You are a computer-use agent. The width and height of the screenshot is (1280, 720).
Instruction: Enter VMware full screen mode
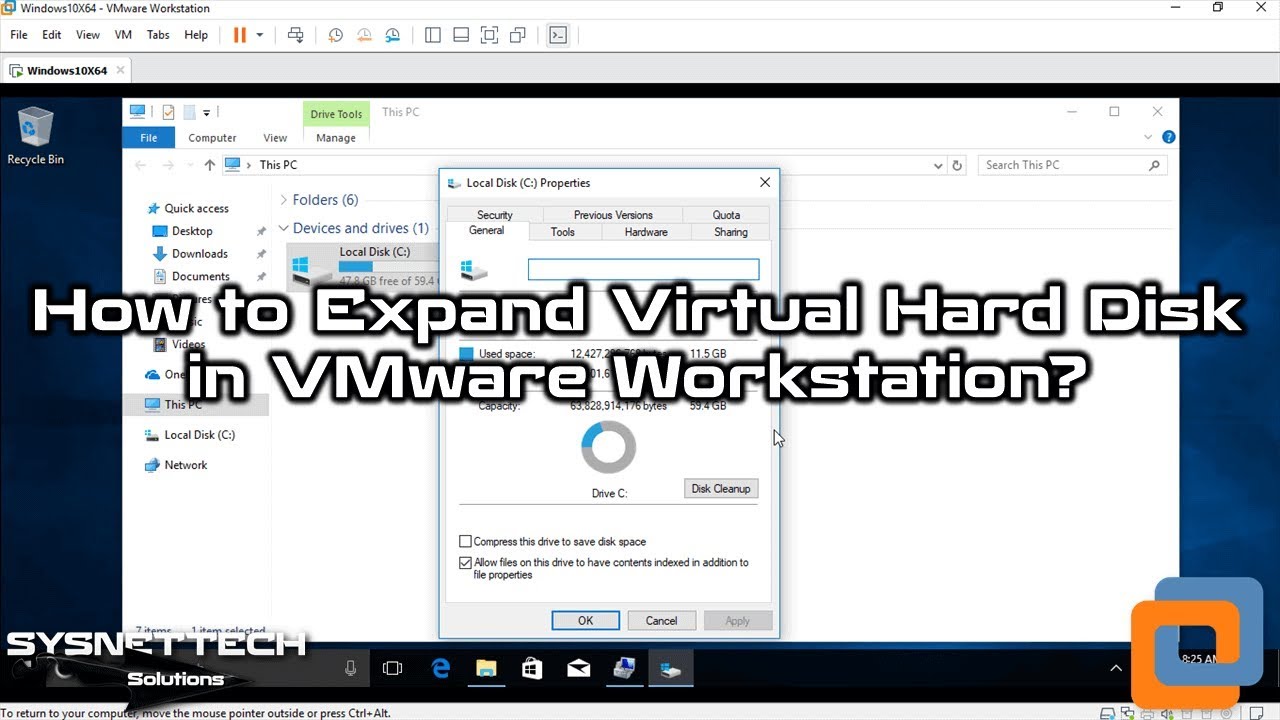pyautogui.click(x=489, y=34)
